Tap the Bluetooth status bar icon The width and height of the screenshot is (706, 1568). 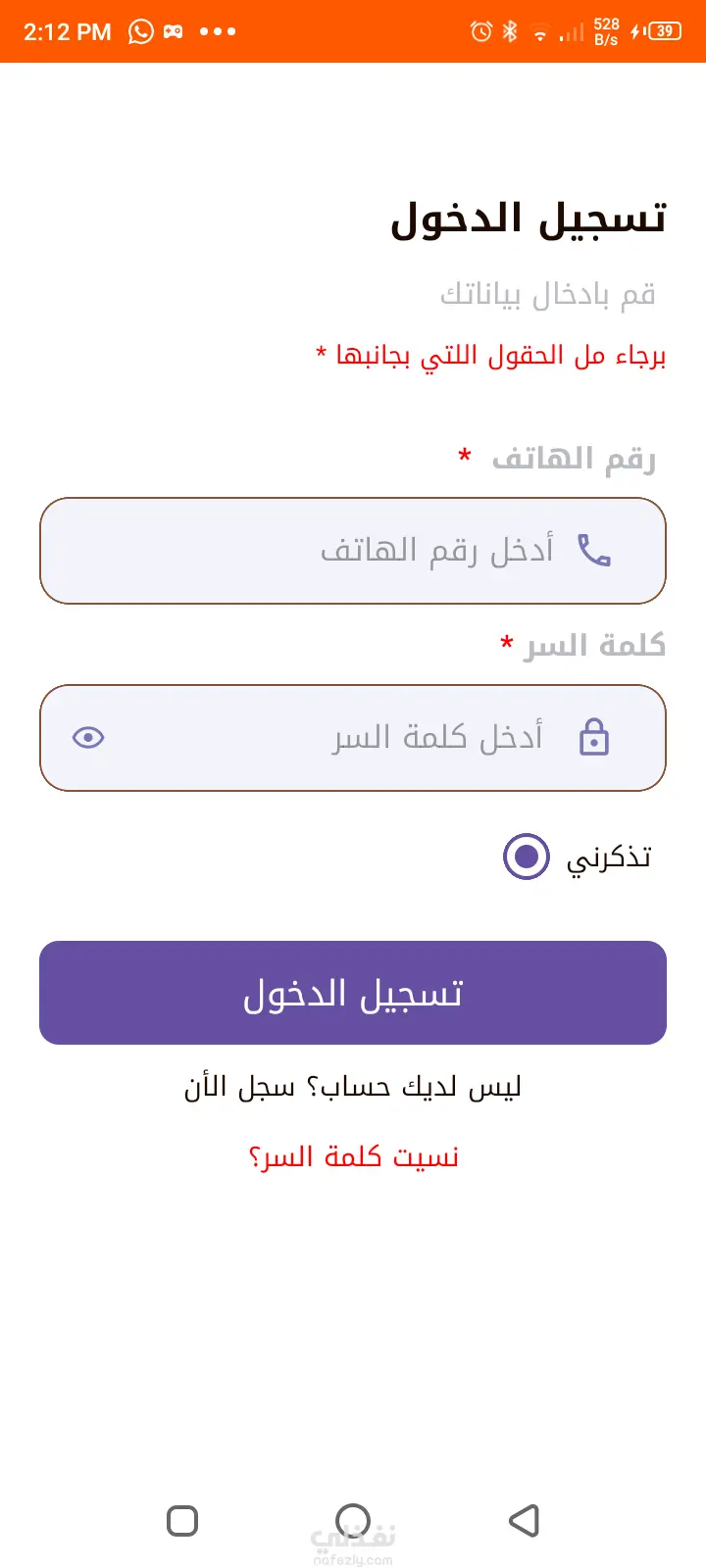[510, 31]
